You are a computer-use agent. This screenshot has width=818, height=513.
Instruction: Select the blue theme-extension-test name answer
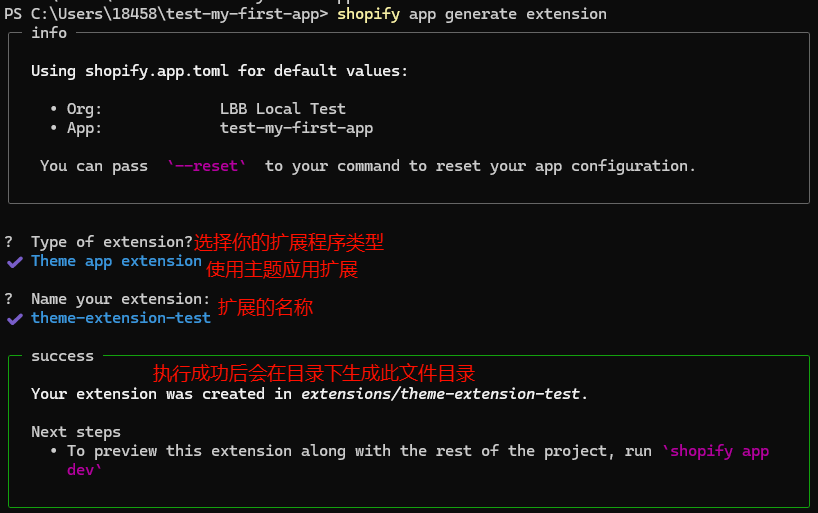pos(120,318)
